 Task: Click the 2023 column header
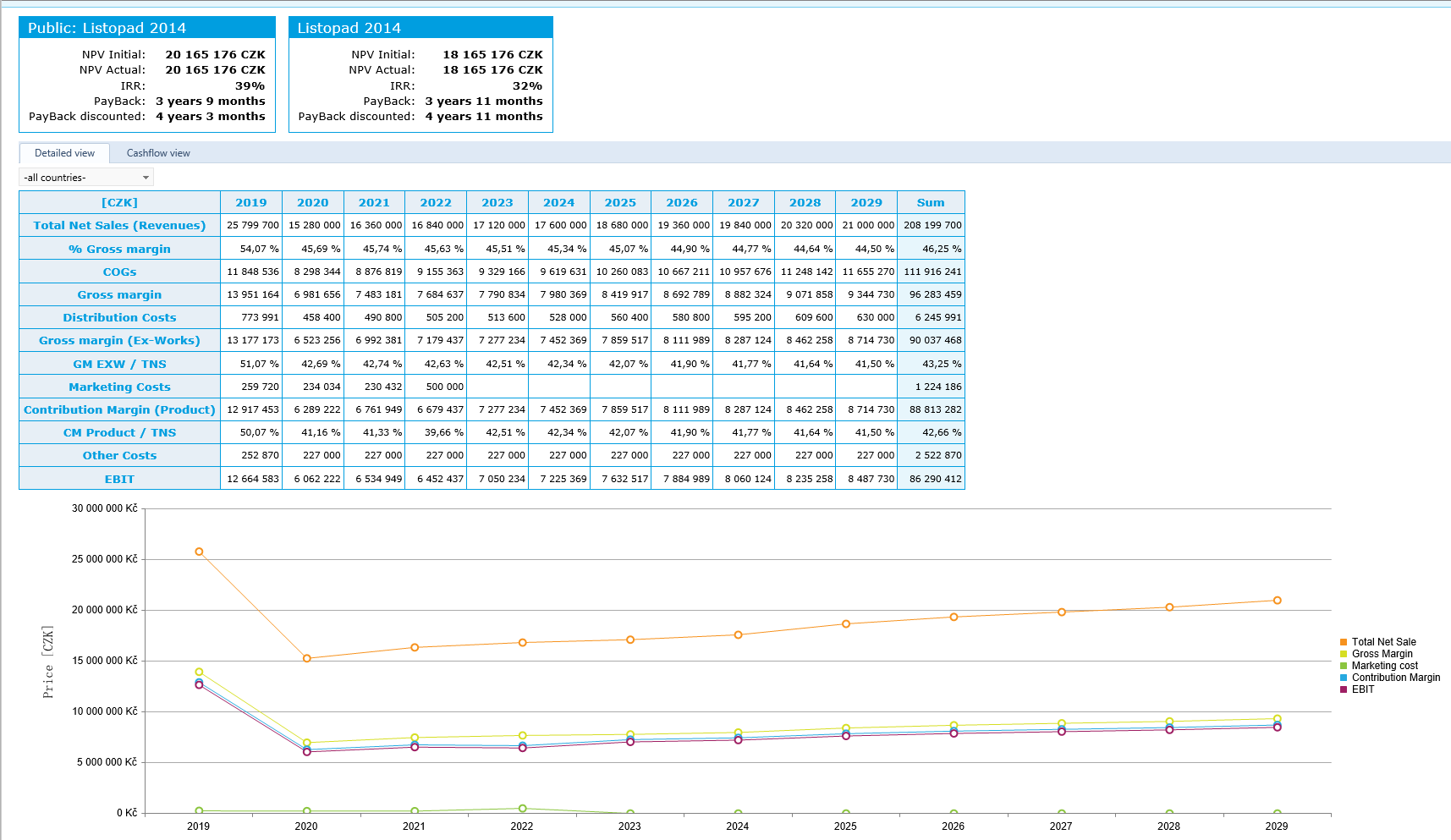[497, 202]
